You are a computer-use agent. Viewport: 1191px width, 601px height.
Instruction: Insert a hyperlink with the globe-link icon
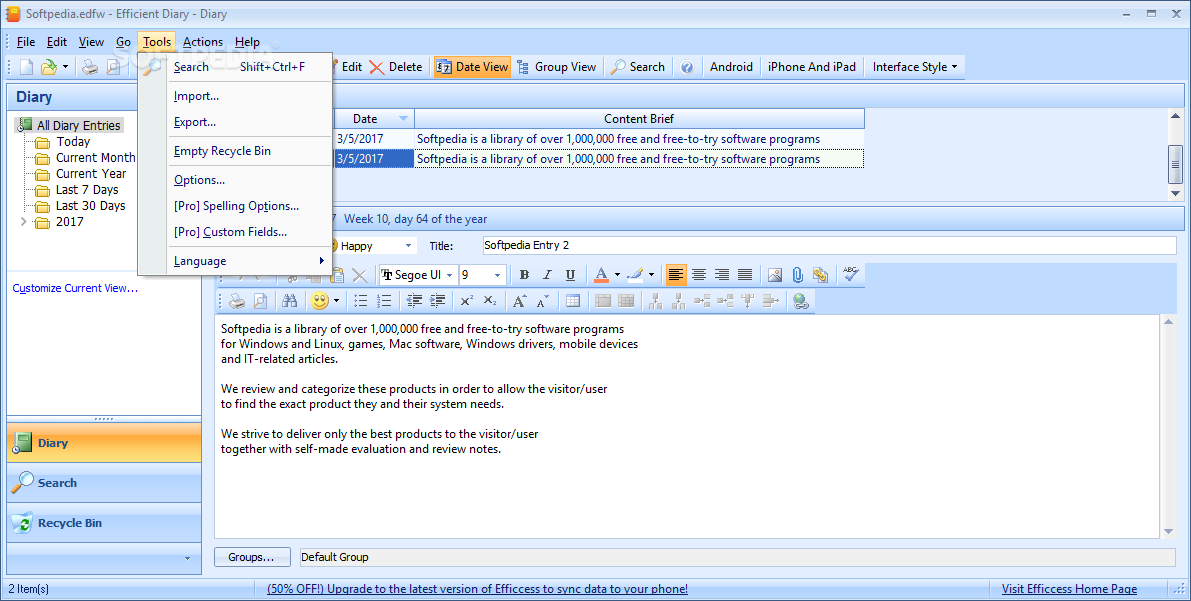point(801,301)
